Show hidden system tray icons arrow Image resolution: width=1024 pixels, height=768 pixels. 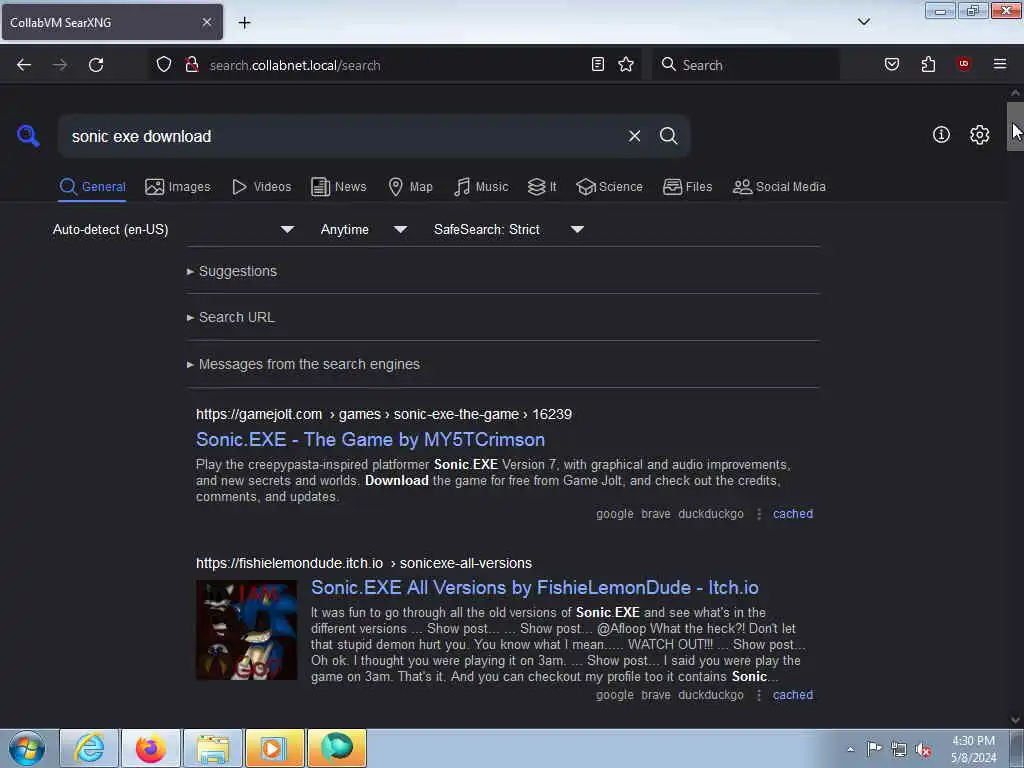coord(850,750)
